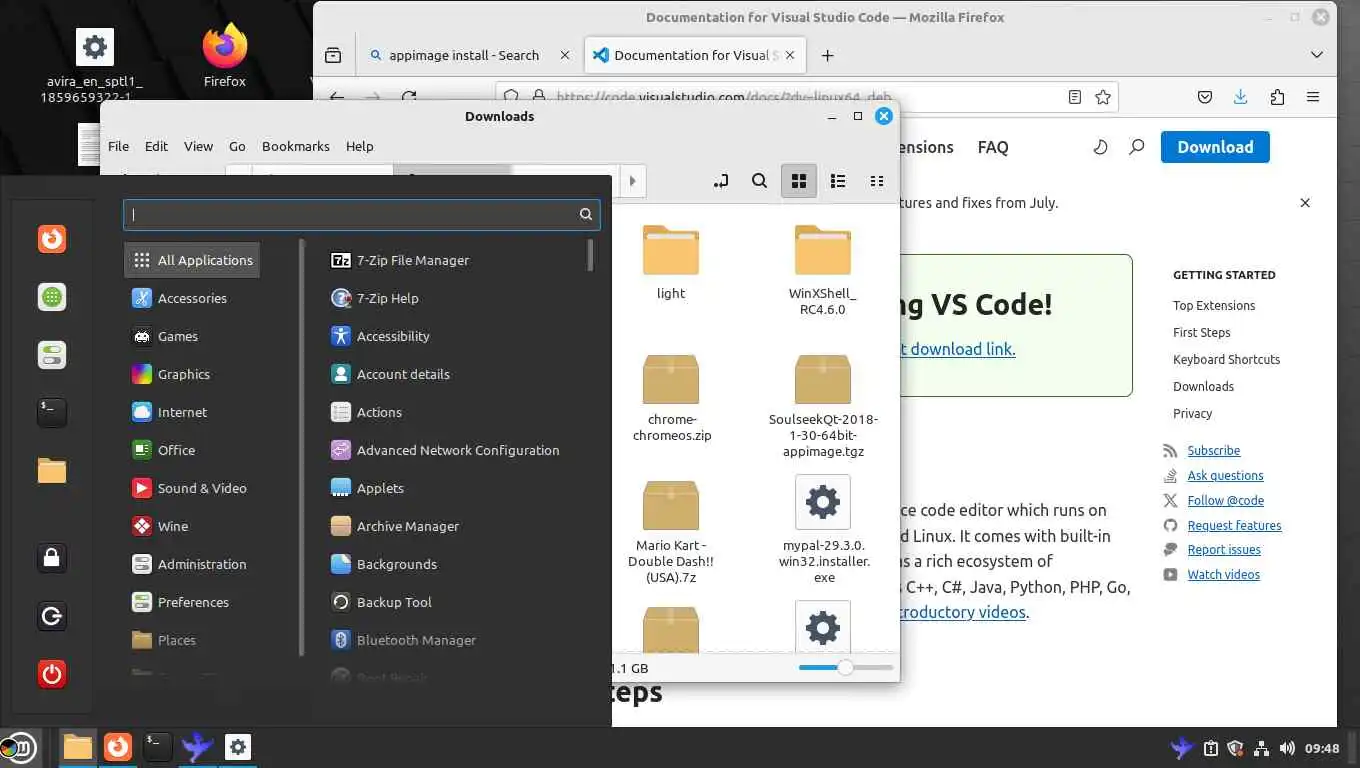Click Downloads path bar forward arrow
The image size is (1360, 768).
pos(632,181)
